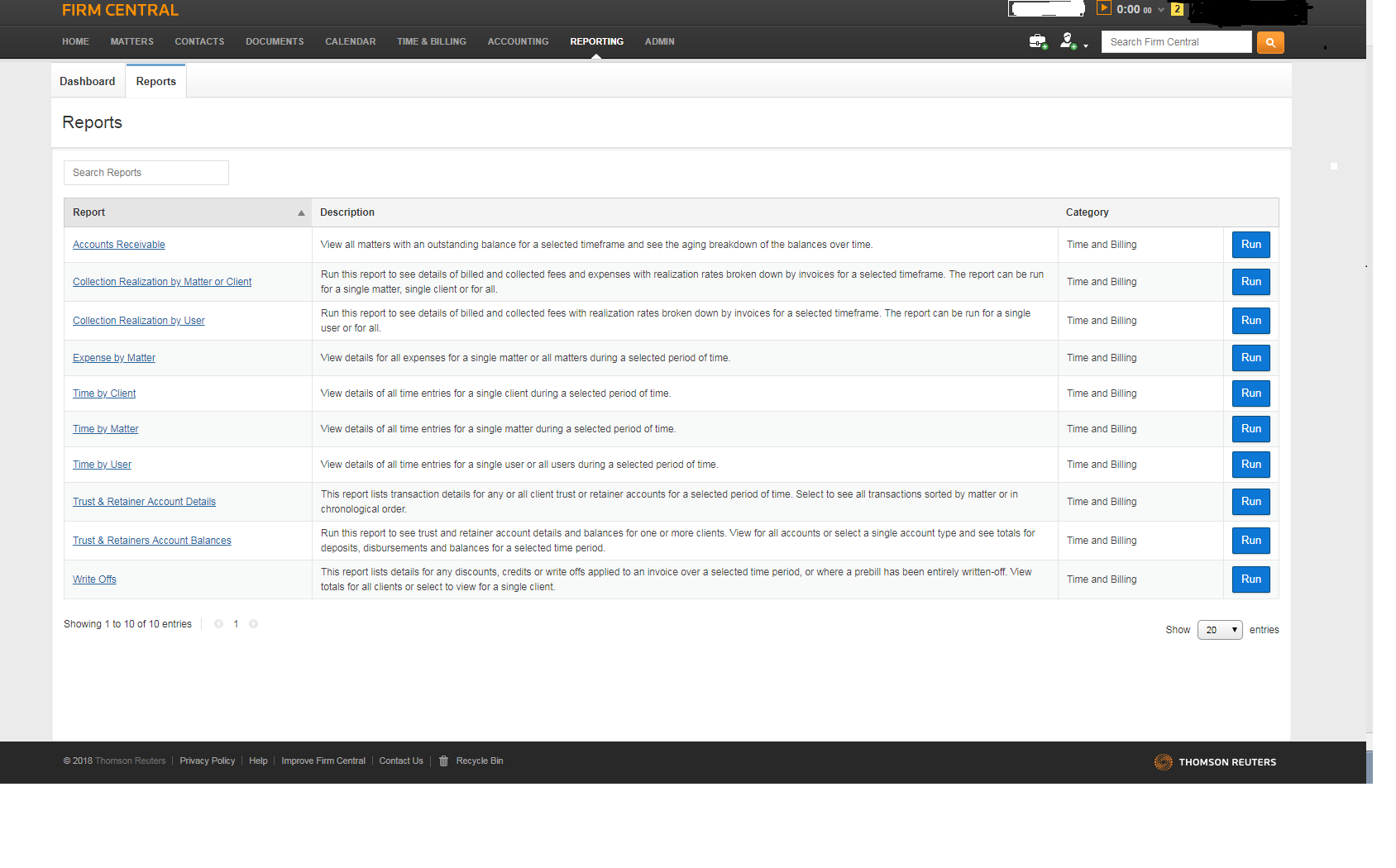Click the add new matter briefcase icon
The height and width of the screenshot is (868, 1396).
(x=1037, y=41)
